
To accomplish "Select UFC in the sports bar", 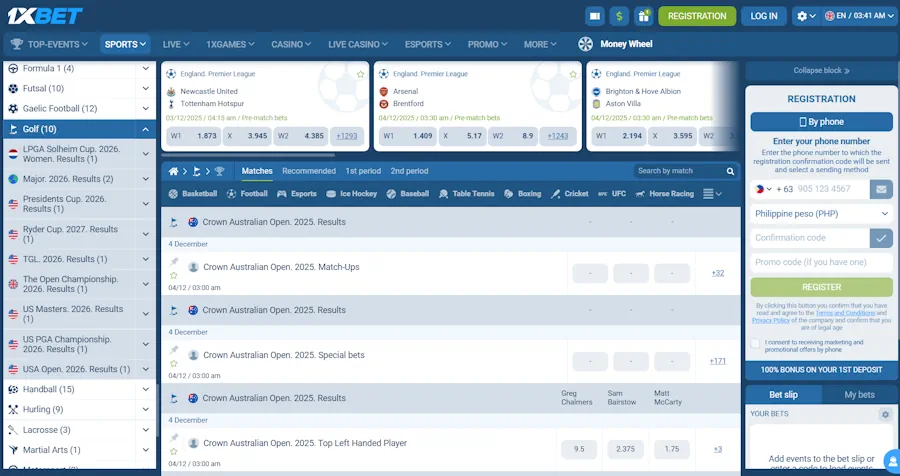I will [612, 194].
